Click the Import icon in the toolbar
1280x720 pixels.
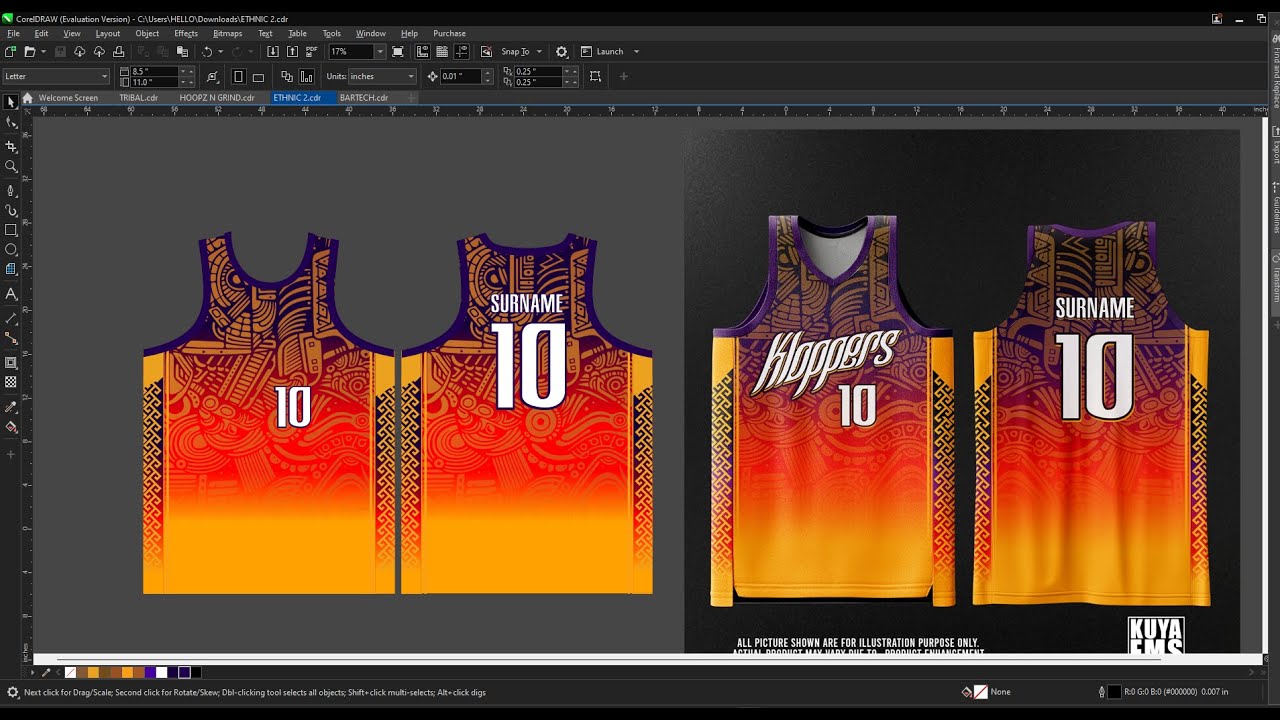click(273, 51)
